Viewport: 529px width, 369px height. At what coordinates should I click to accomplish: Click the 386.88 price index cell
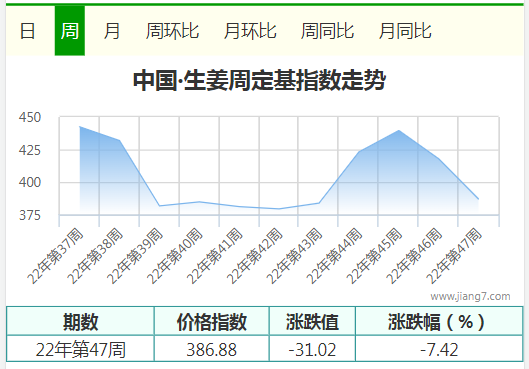tap(212, 349)
